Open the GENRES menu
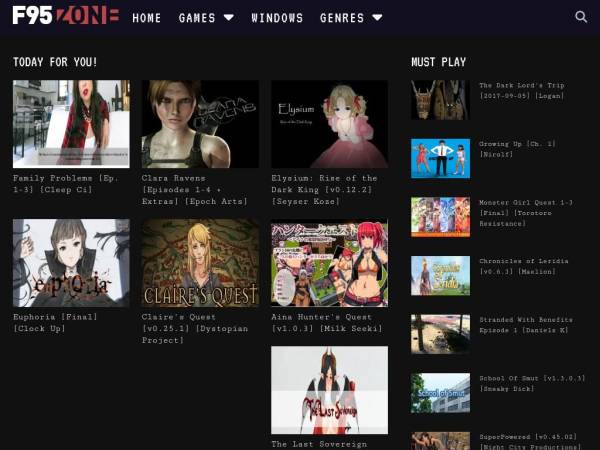The image size is (600, 450). [x=342, y=18]
